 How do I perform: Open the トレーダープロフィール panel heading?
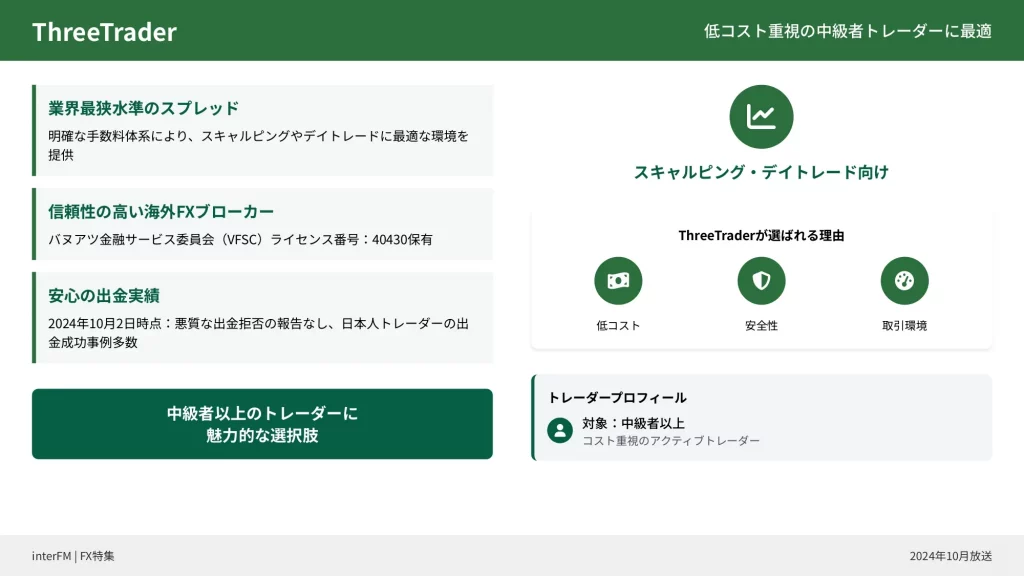tap(617, 398)
